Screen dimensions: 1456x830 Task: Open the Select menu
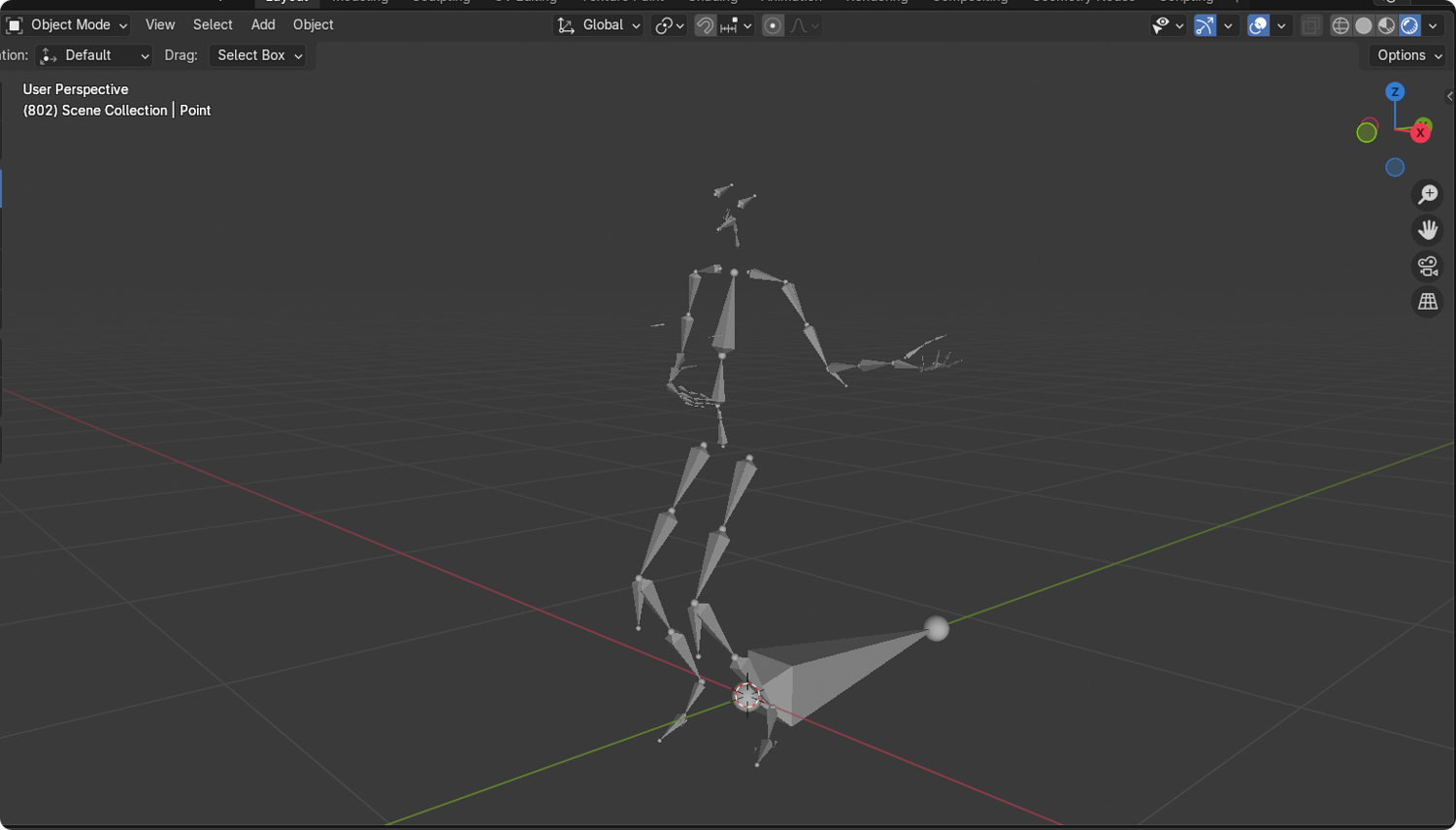[x=213, y=25]
